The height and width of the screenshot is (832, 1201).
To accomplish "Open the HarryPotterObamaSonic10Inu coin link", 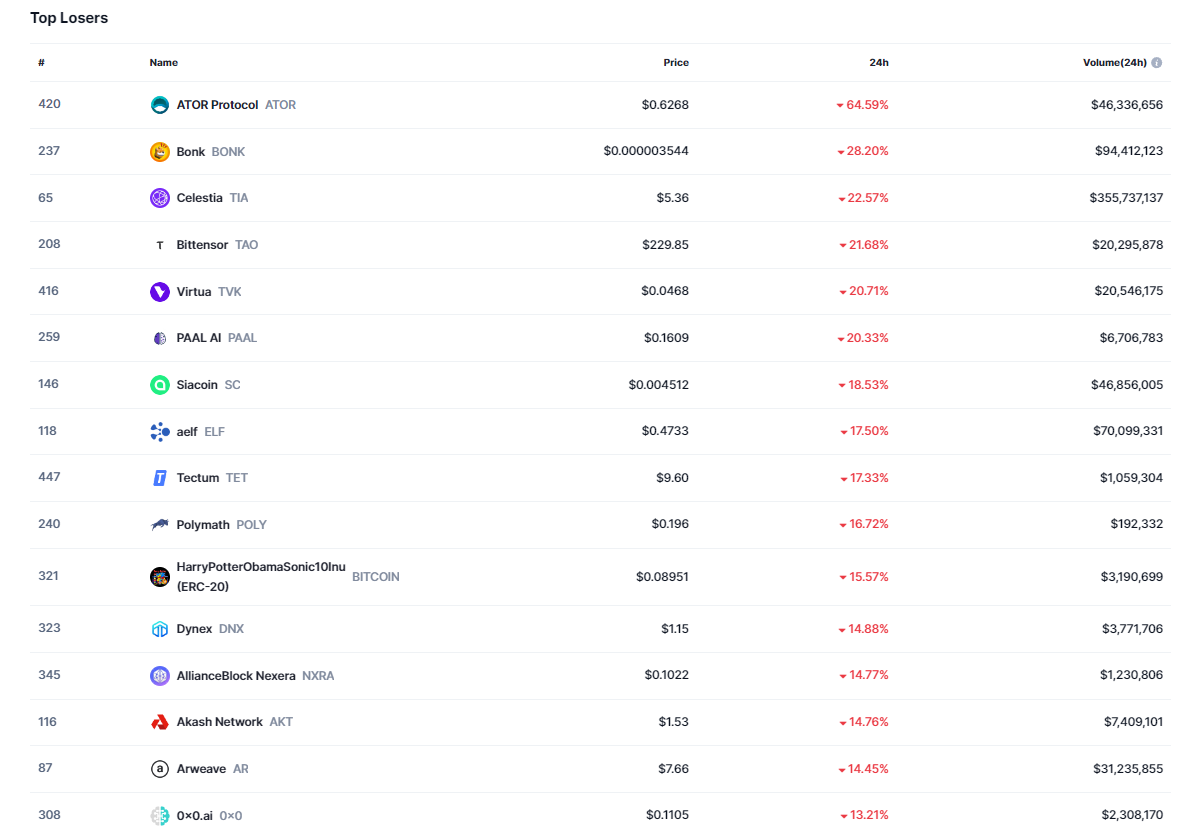I will point(260,567).
